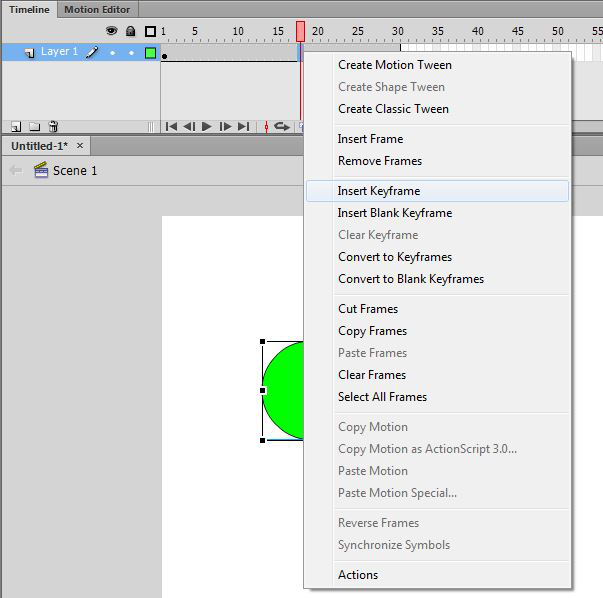Click Scene 1 in the edit bar
603x598 pixels.
[x=75, y=171]
